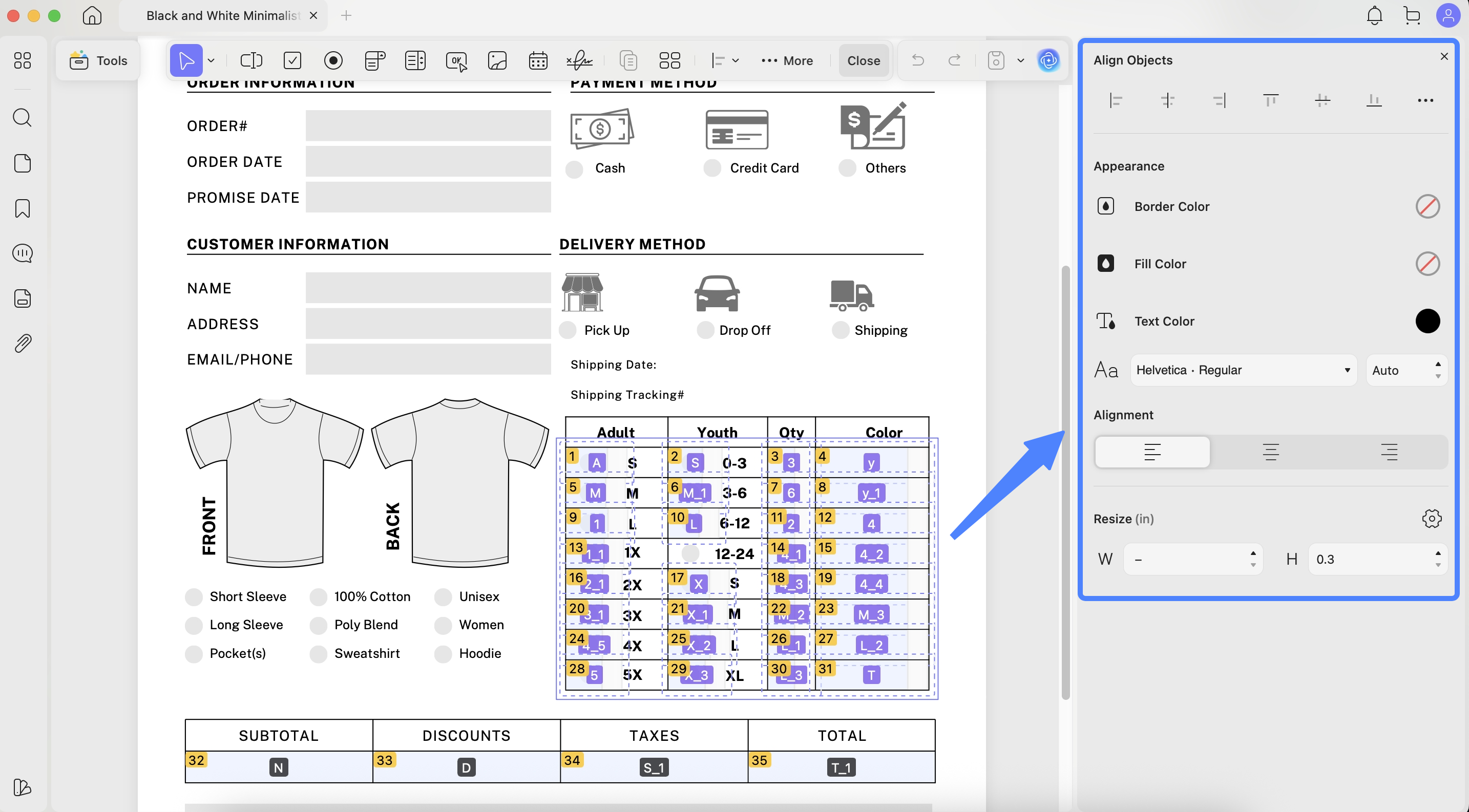This screenshot has height=812, width=1469.
Task: Select the checkbox form field tool
Action: click(292, 60)
